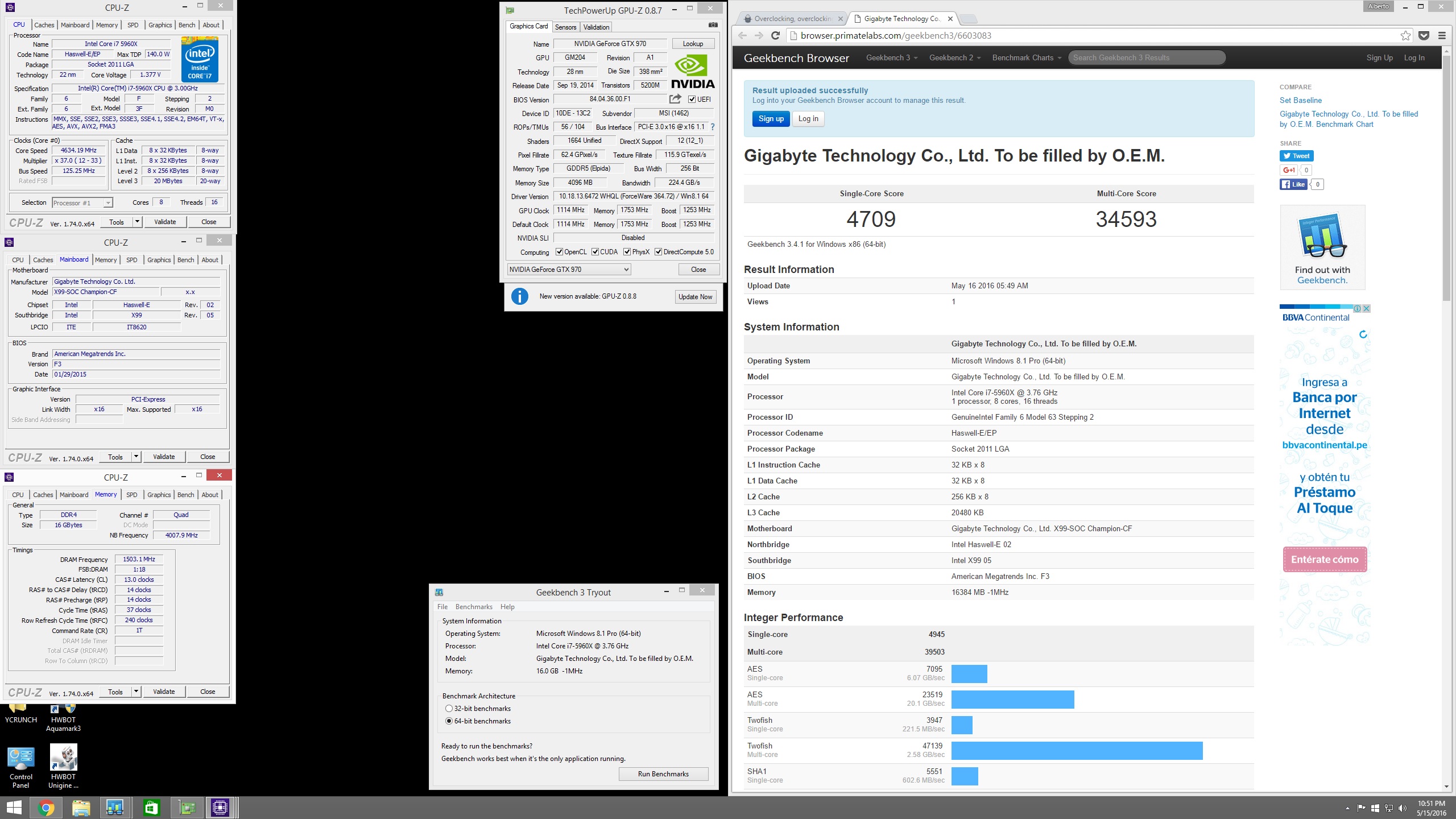
Task: Click the Facebook Like button
Action: (1293, 184)
